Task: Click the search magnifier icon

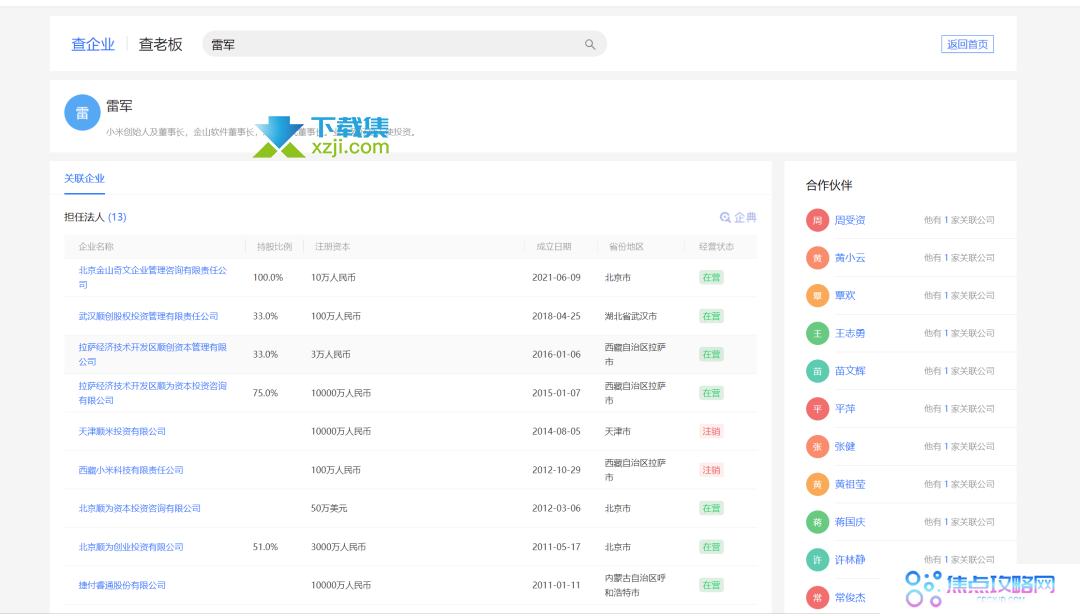Action: click(590, 44)
